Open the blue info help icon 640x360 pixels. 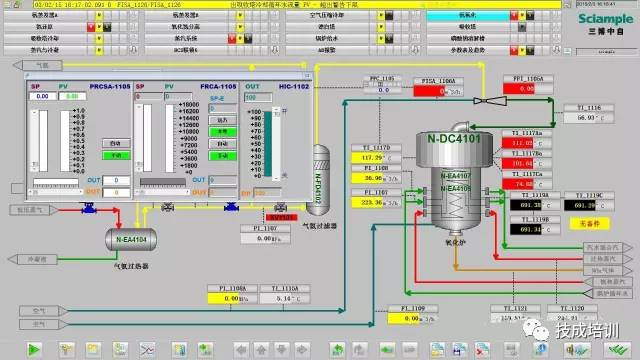541,350
